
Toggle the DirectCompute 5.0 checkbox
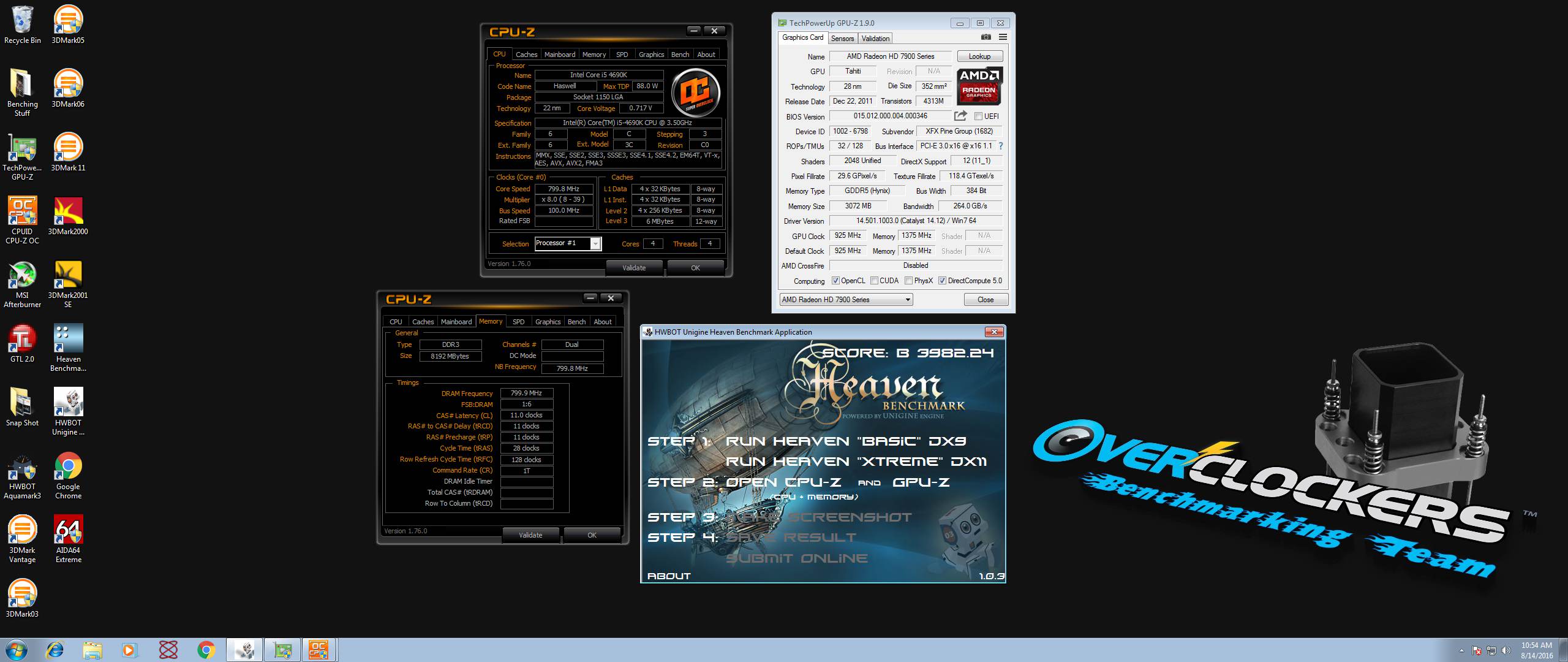(x=942, y=281)
